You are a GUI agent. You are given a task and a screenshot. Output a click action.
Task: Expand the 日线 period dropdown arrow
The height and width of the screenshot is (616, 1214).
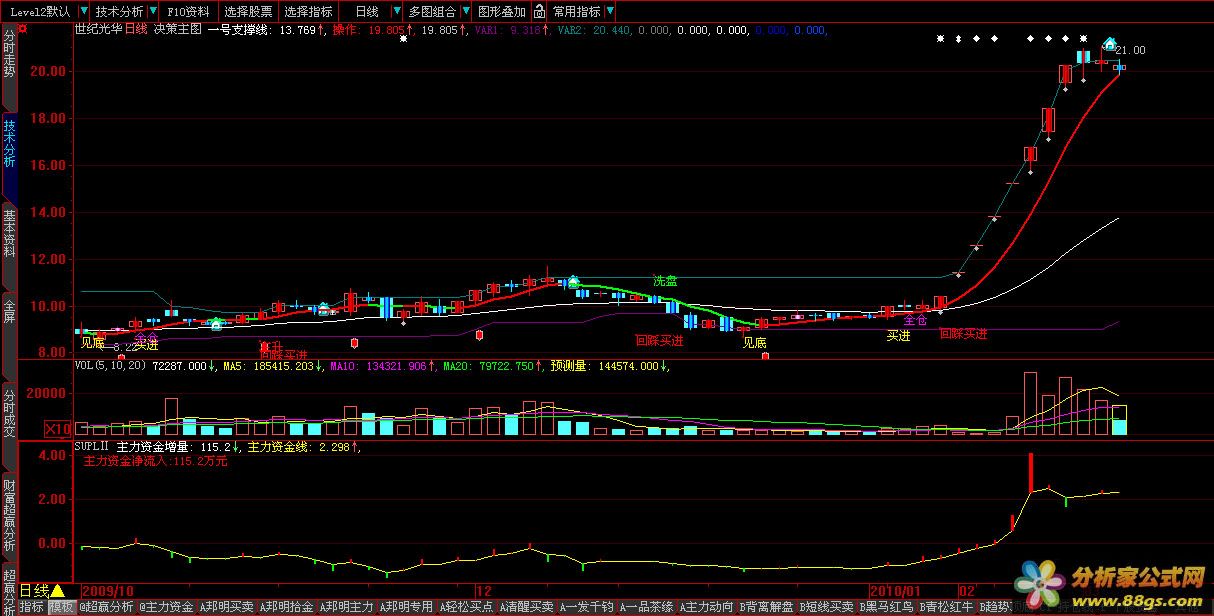tap(395, 12)
